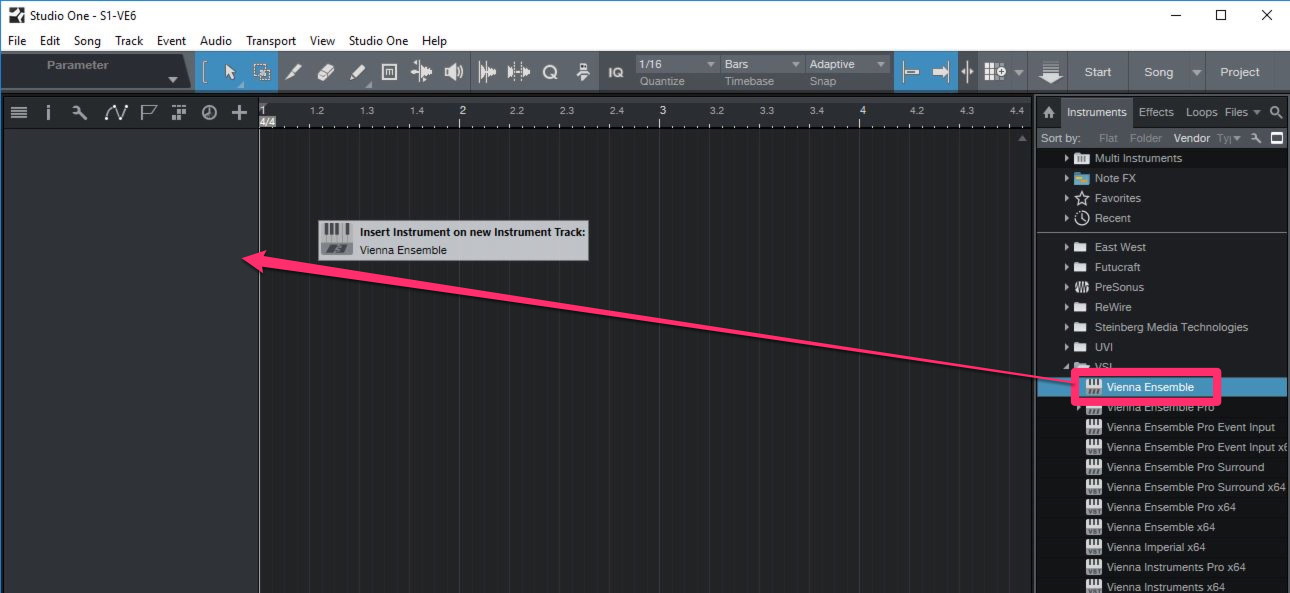The image size is (1290, 593).
Task: Show automation curve icon
Action: [x=115, y=113]
